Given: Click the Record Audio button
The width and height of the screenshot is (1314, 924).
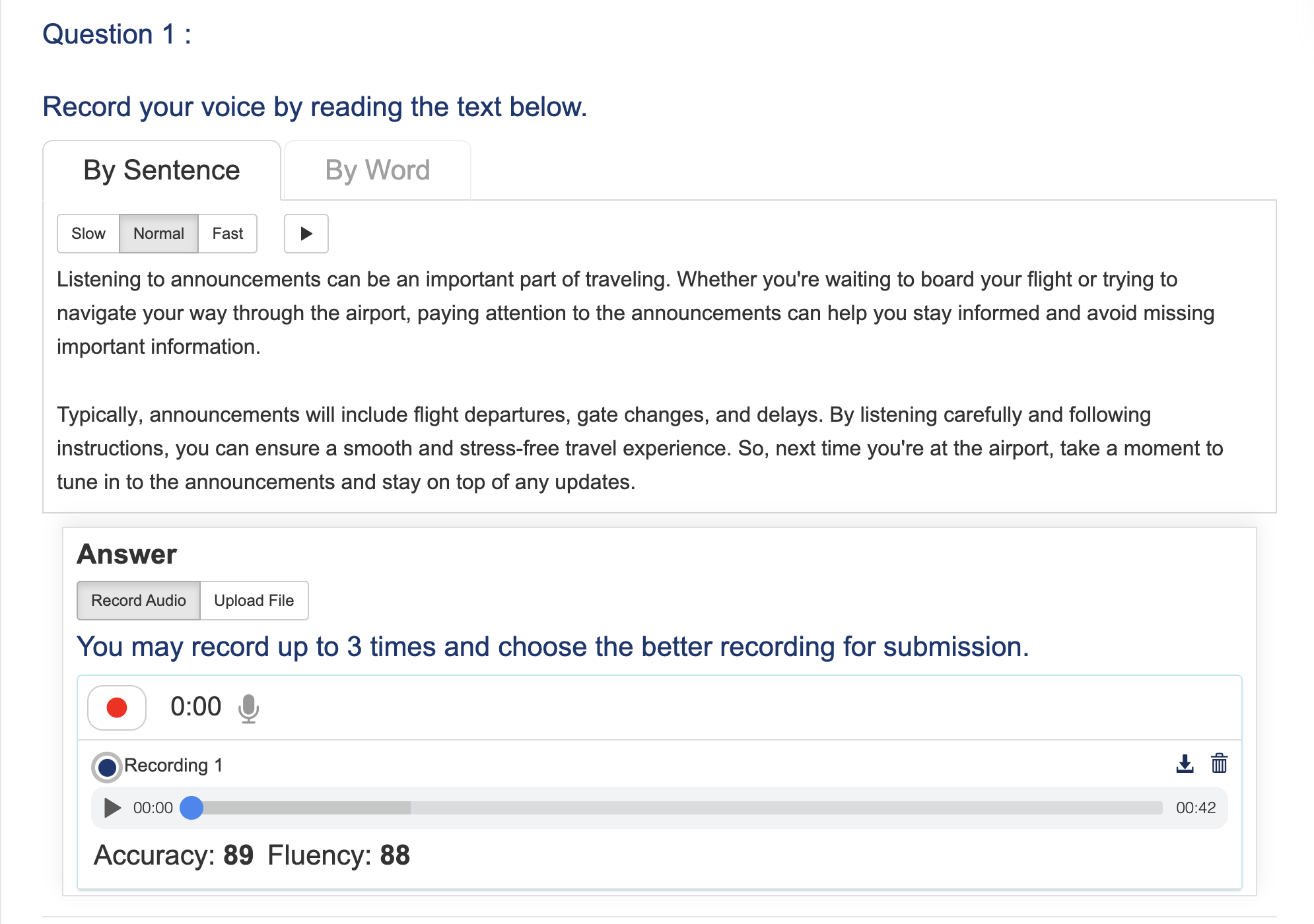Looking at the screenshot, I should (137, 600).
